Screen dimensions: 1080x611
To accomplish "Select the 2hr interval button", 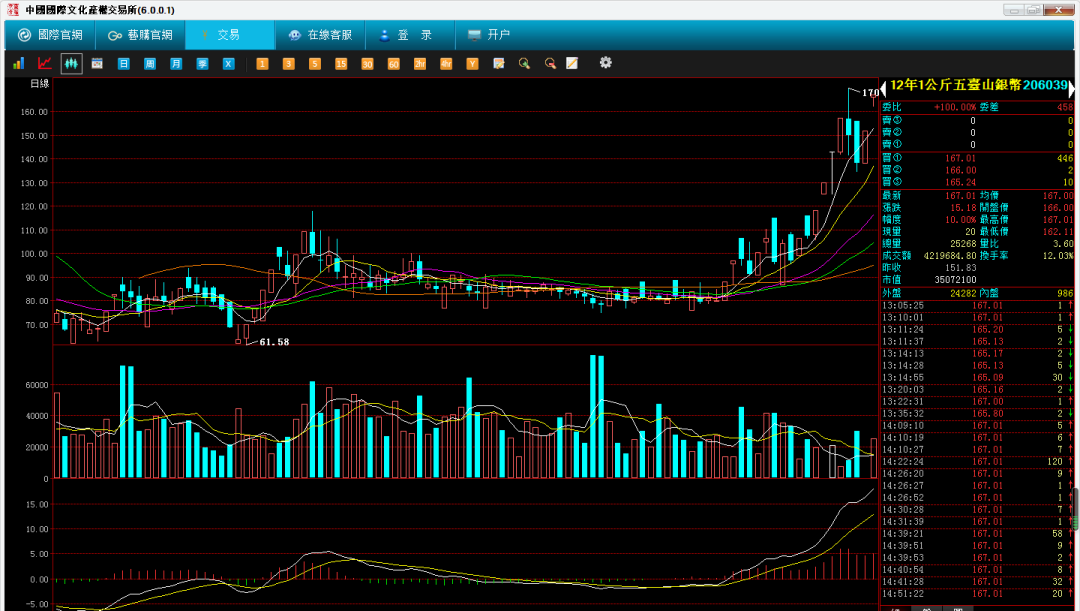I will pyautogui.click(x=419, y=63).
